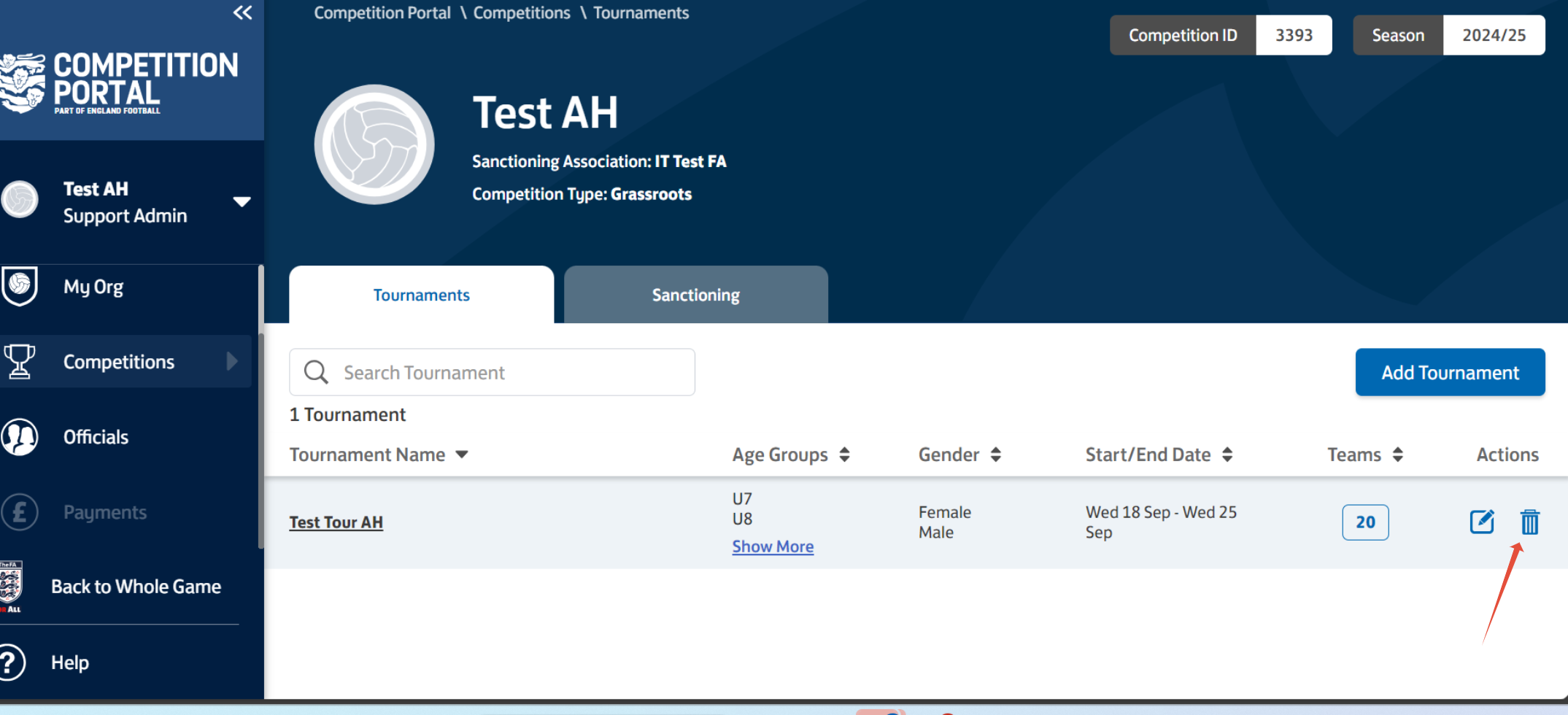The height and width of the screenshot is (715, 1568).
Task: Click the Add Tournament button
Action: point(1451,372)
